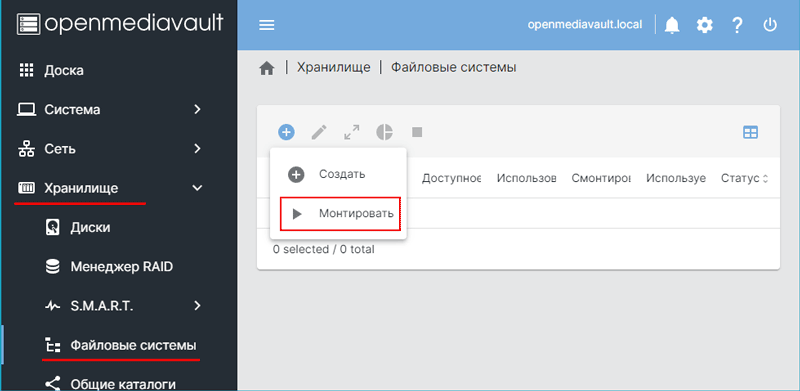Screen dimensions: 800x391
Task: Click the Смонтиров column header
Action: (601, 178)
